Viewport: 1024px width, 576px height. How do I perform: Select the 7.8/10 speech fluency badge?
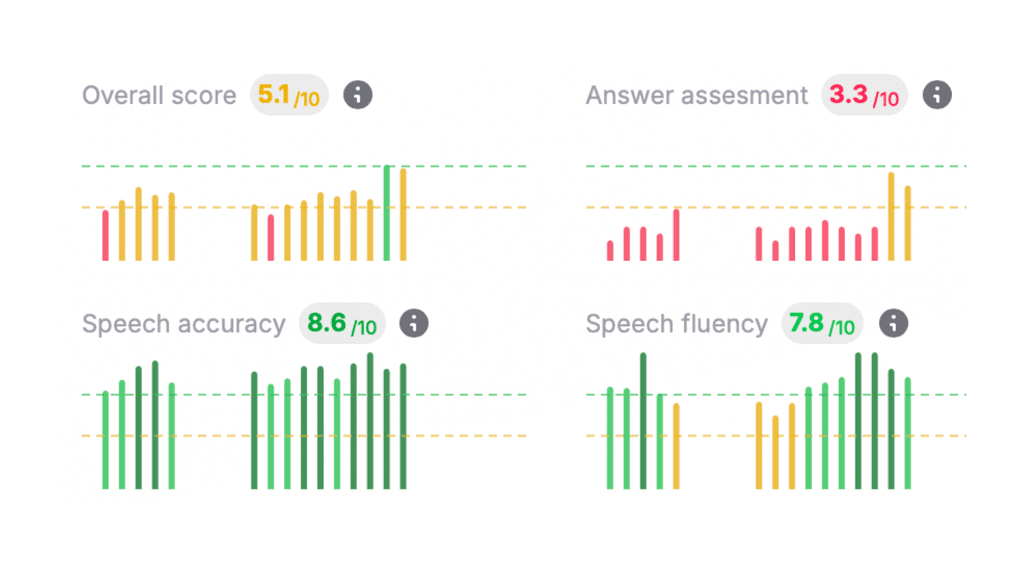tap(822, 323)
